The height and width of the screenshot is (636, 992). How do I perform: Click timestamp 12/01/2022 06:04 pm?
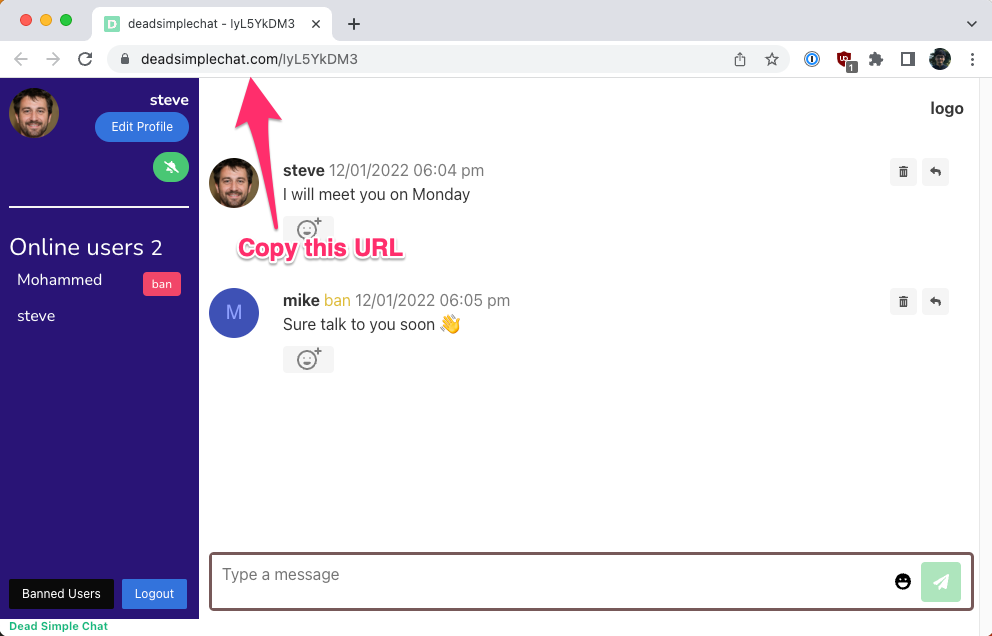click(x=406, y=170)
